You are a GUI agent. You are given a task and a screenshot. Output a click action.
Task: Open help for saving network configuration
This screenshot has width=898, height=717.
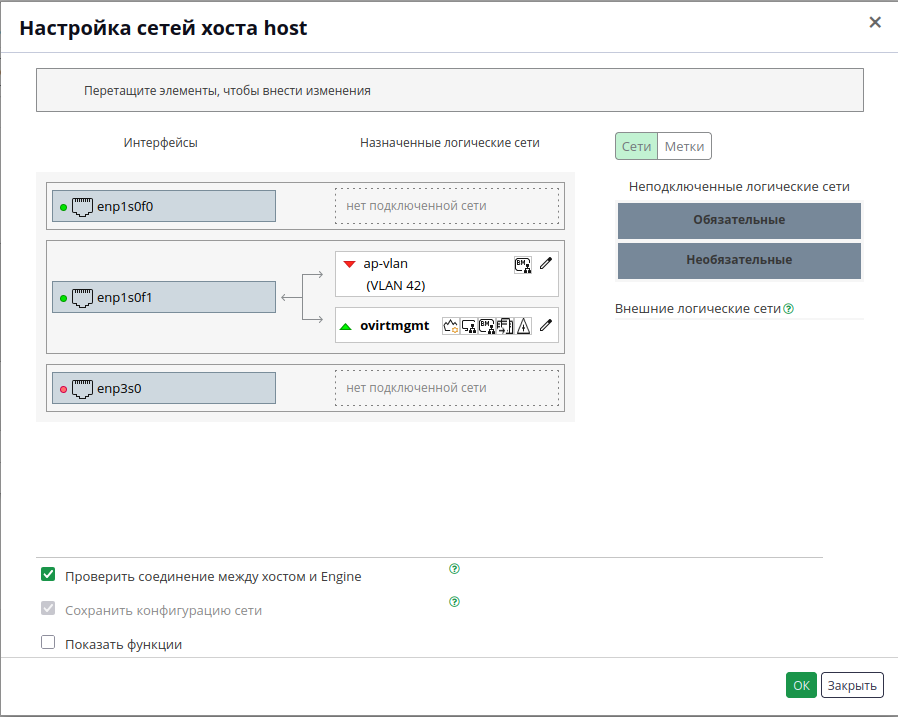454,602
